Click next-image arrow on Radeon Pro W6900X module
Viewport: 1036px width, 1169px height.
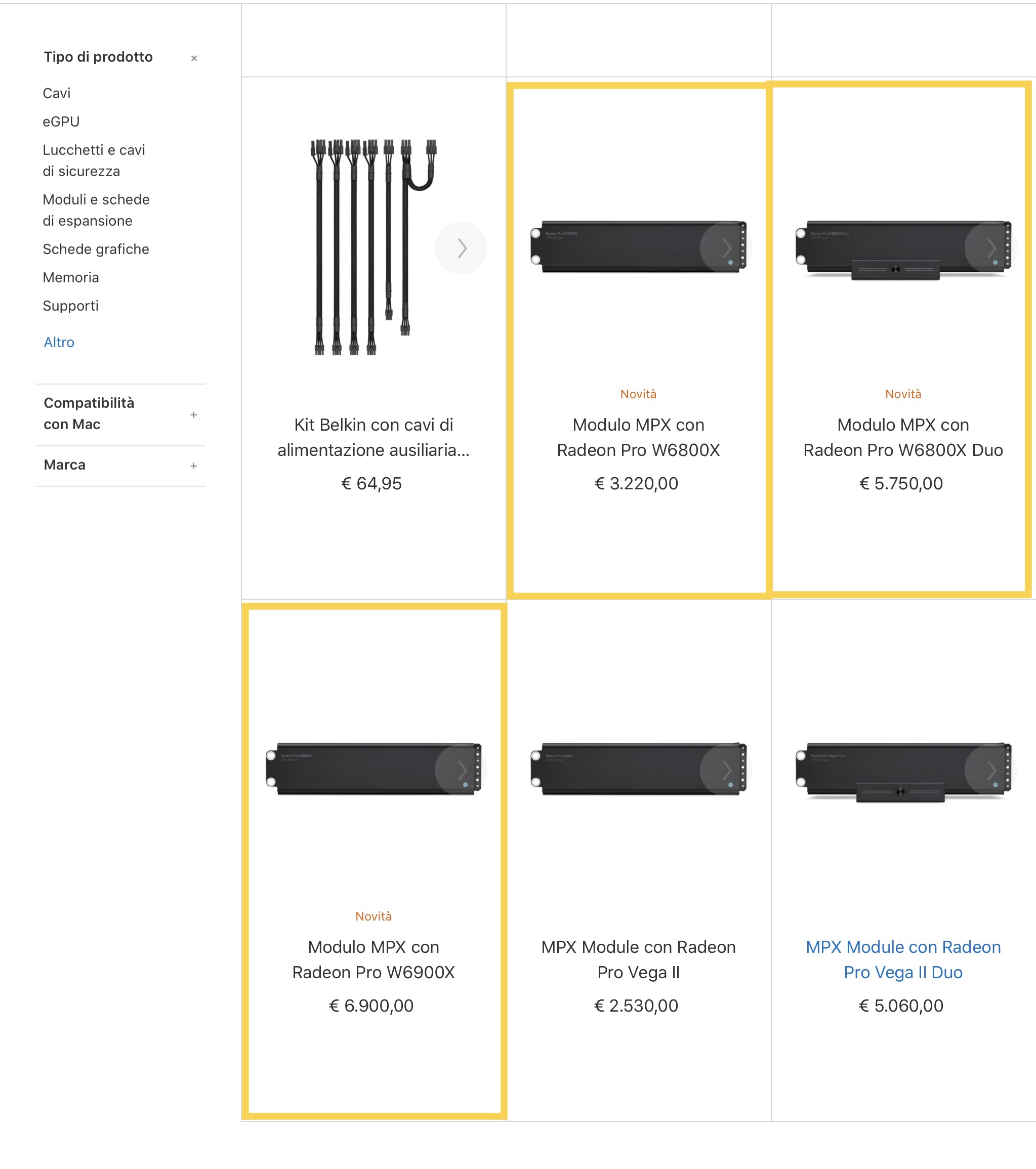pos(461,770)
